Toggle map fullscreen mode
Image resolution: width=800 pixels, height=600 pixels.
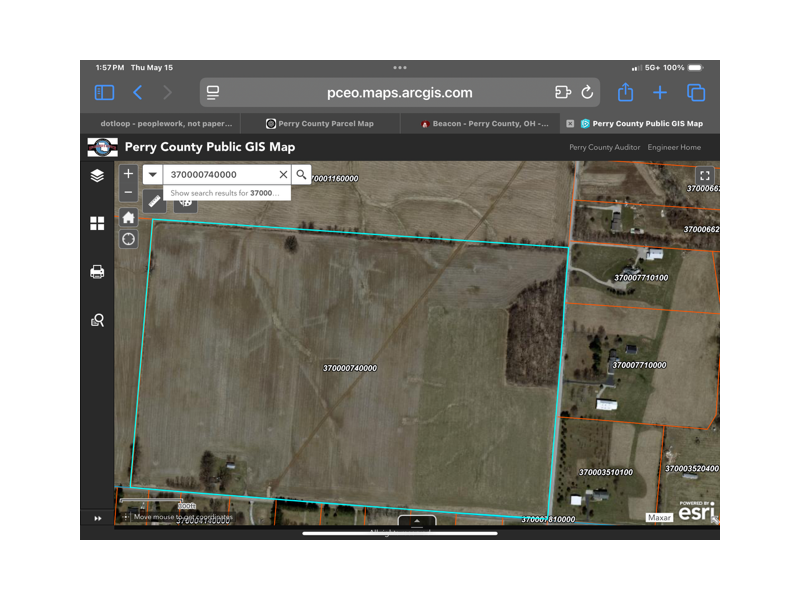(x=705, y=176)
